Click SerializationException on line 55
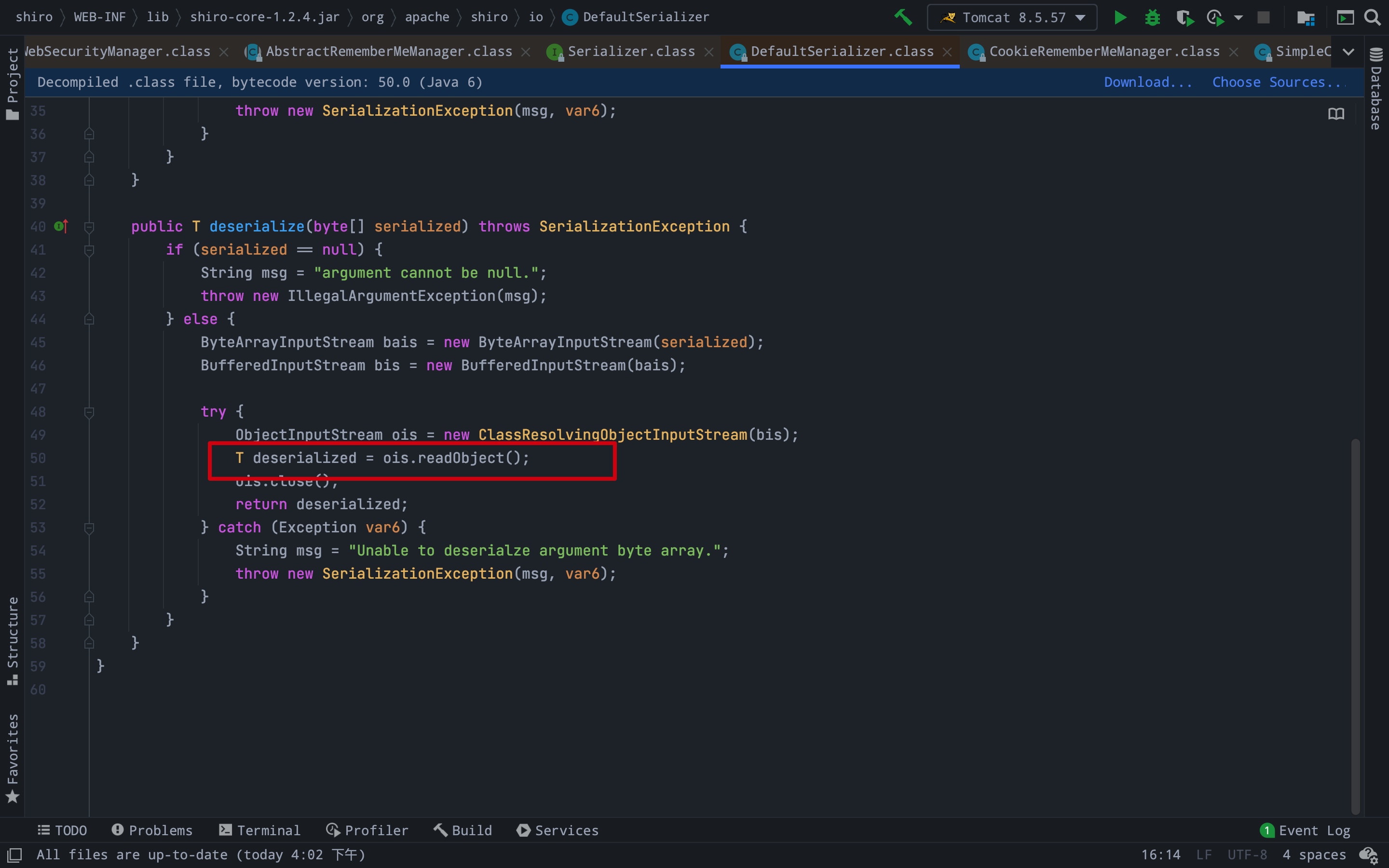Image resolution: width=1389 pixels, height=868 pixels. tap(417, 573)
